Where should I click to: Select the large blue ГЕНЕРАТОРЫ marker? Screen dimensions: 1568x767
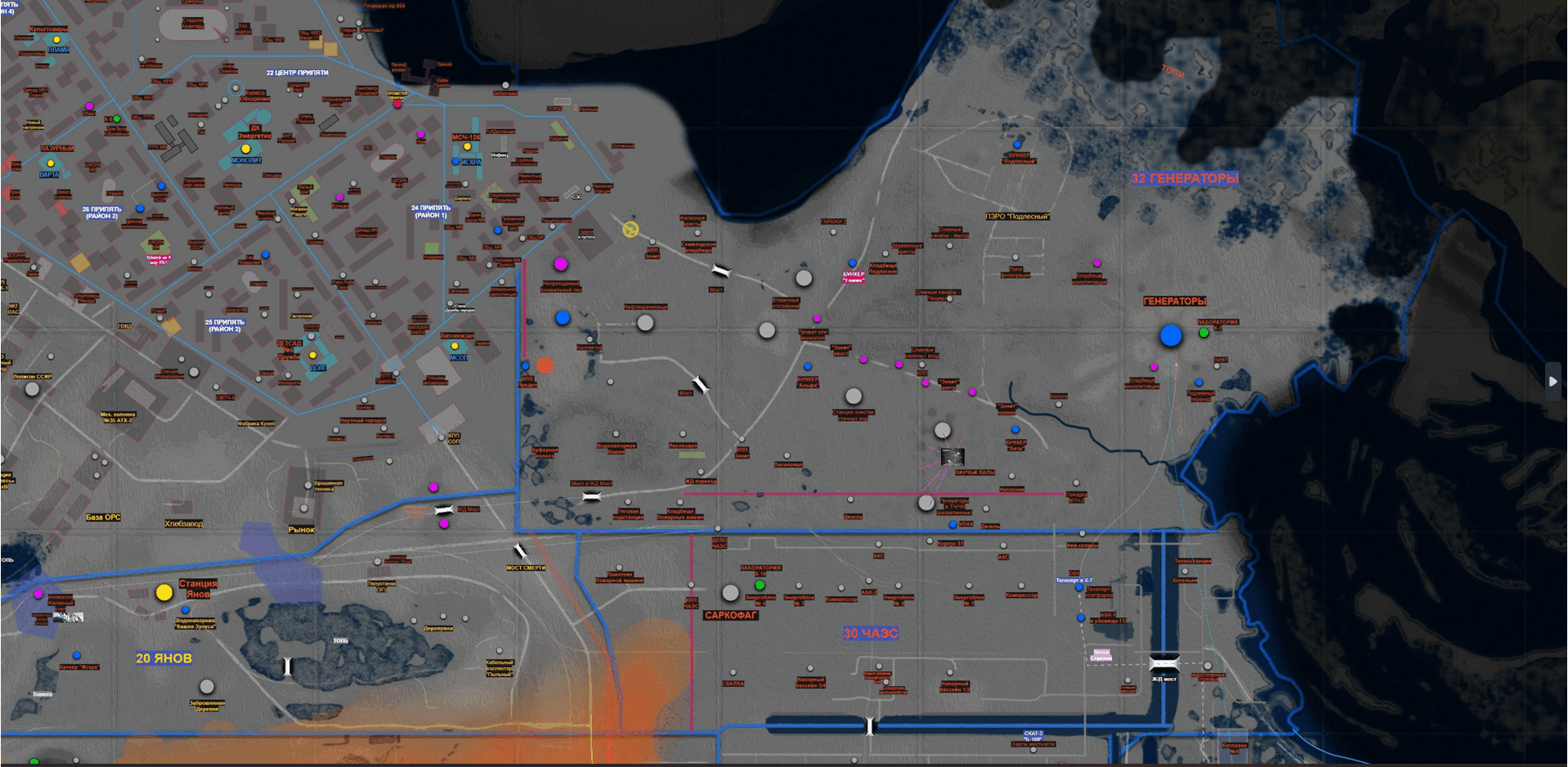(x=1171, y=335)
